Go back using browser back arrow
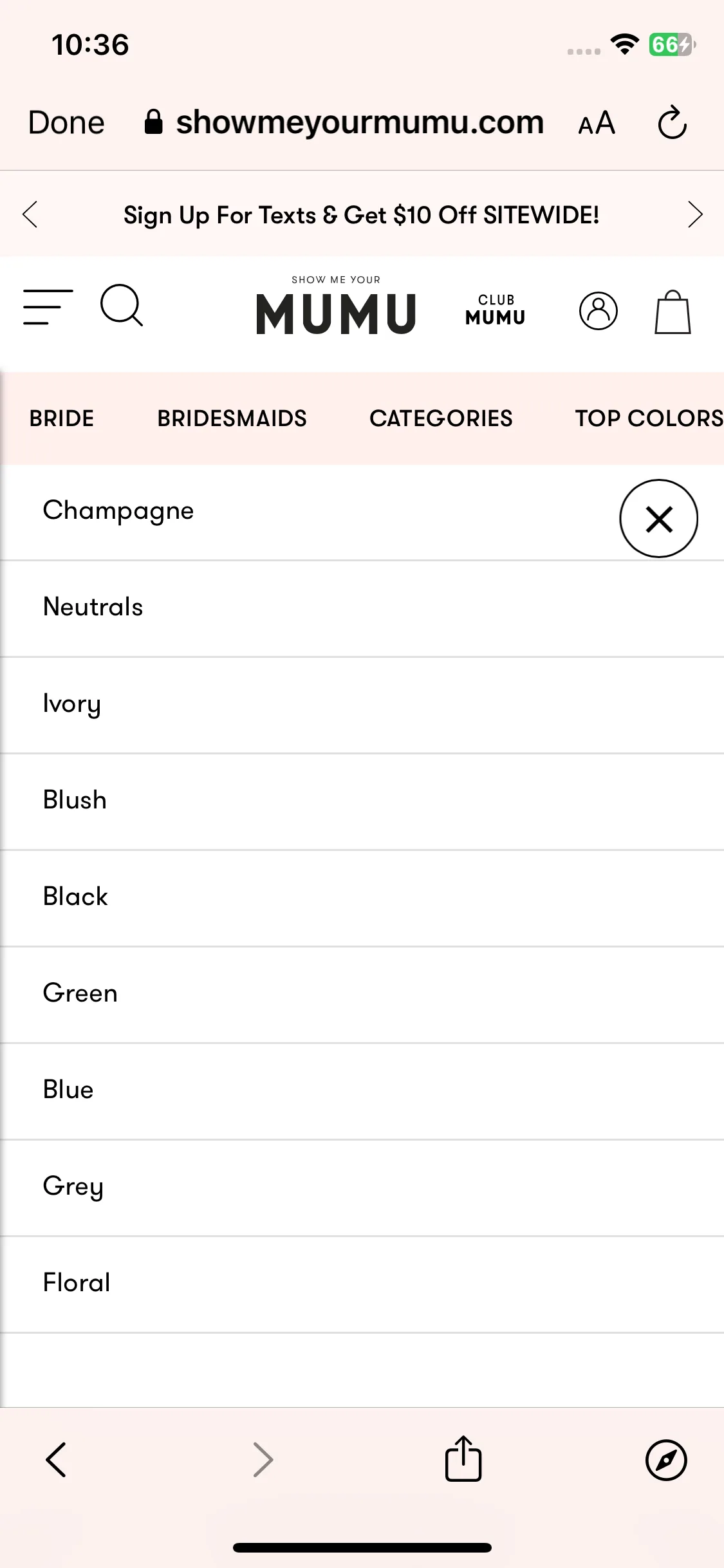The height and width of the screenshot is (1568, 724). (x=56, y=1459)
